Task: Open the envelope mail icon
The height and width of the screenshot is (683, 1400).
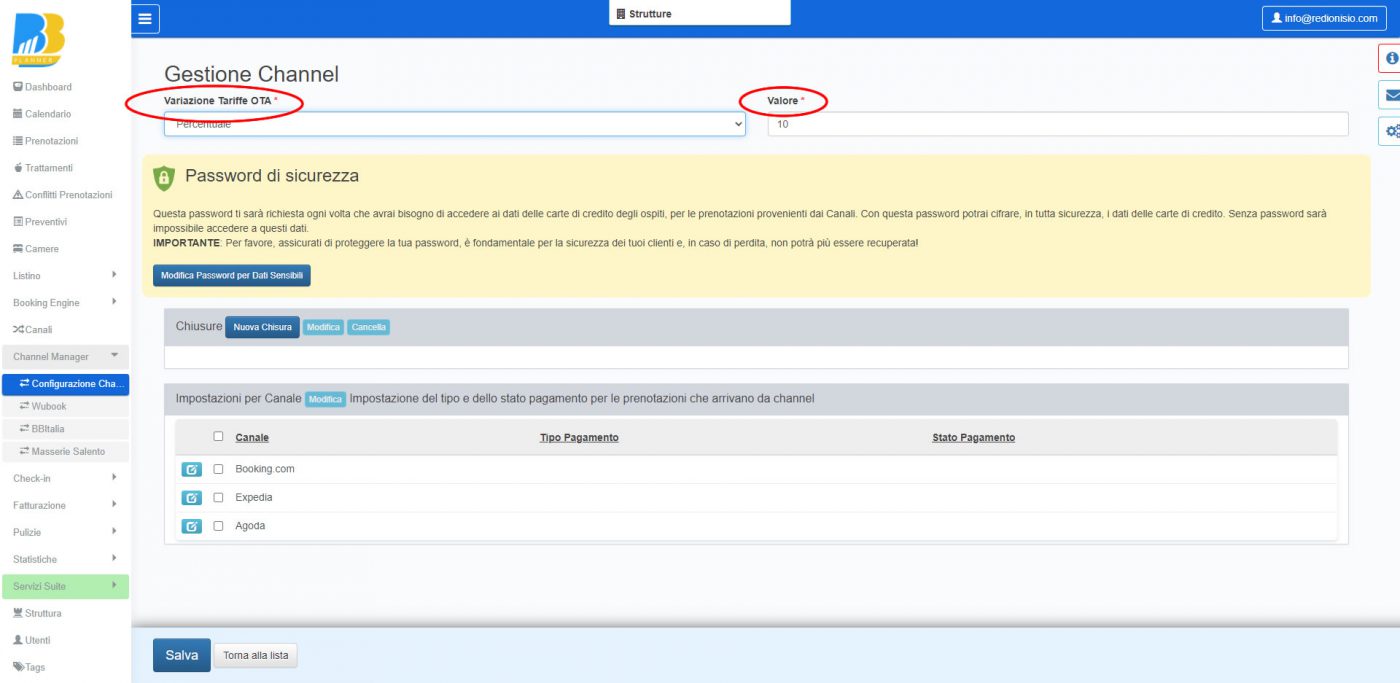Action: [1391, 95]
